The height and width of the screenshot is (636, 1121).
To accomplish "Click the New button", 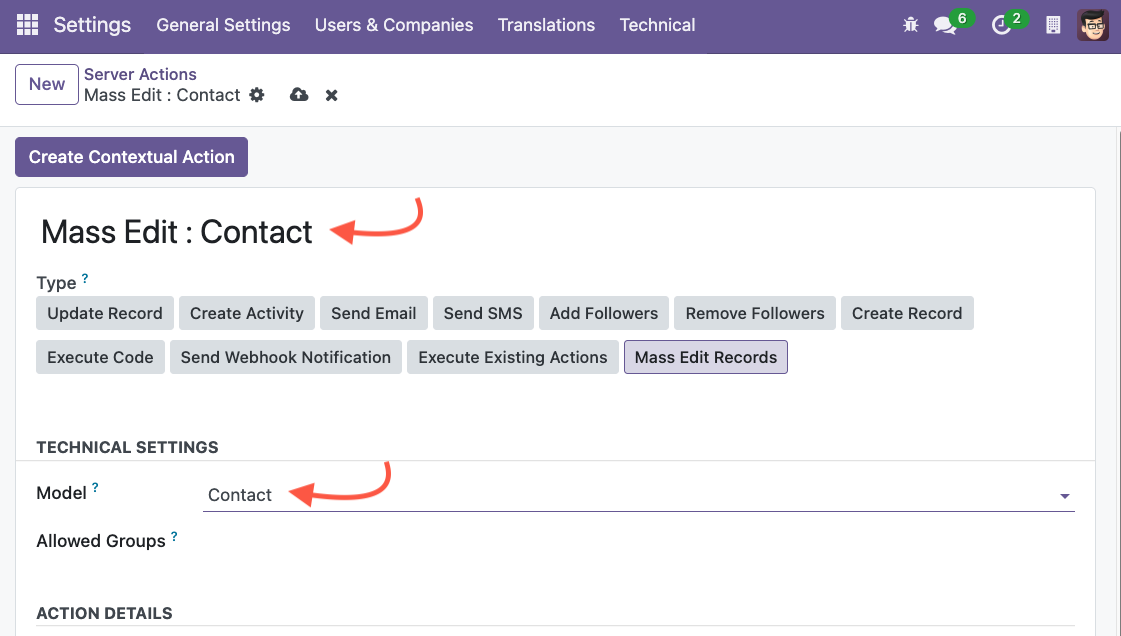I will 46,84.
